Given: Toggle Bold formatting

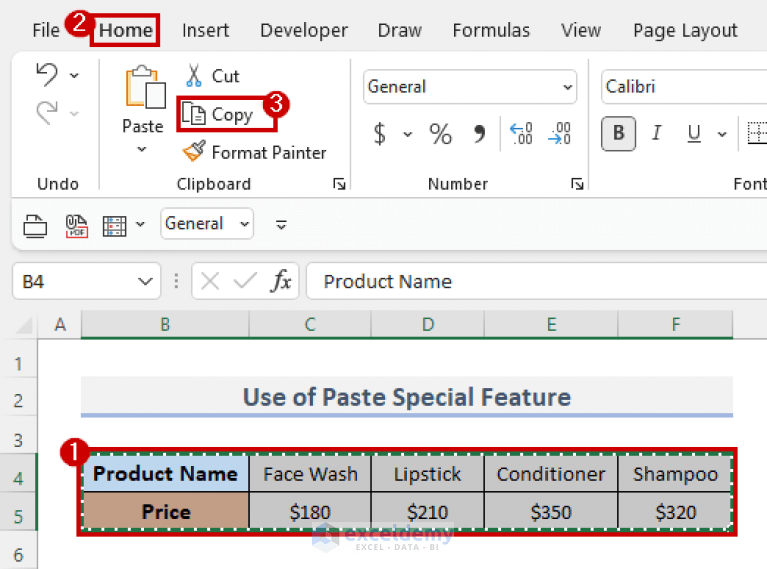Looking at the screenshot, I should 618,133.
